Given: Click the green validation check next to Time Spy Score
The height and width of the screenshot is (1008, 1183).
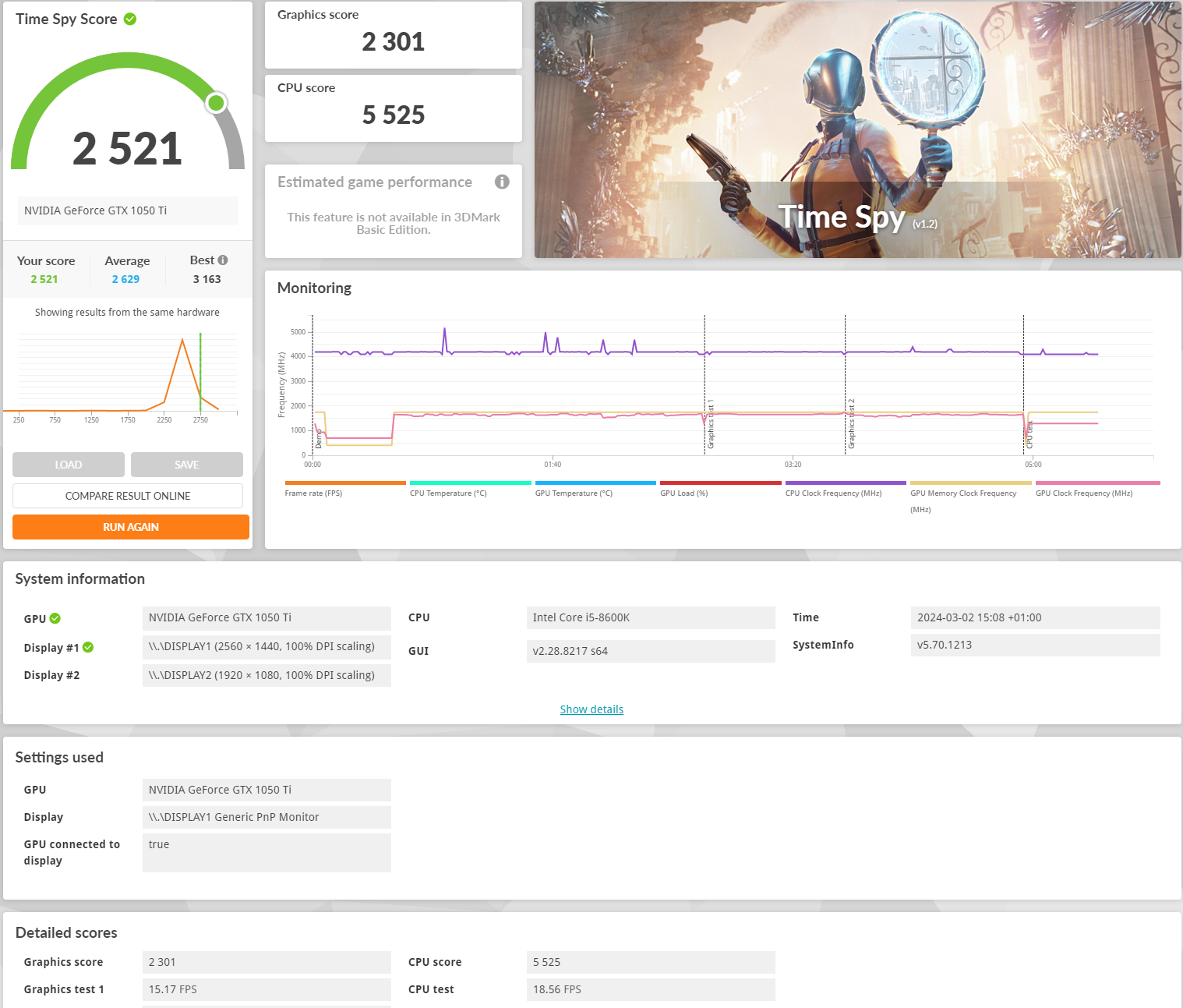Looking at the screenshot, I should coord(130,19).
